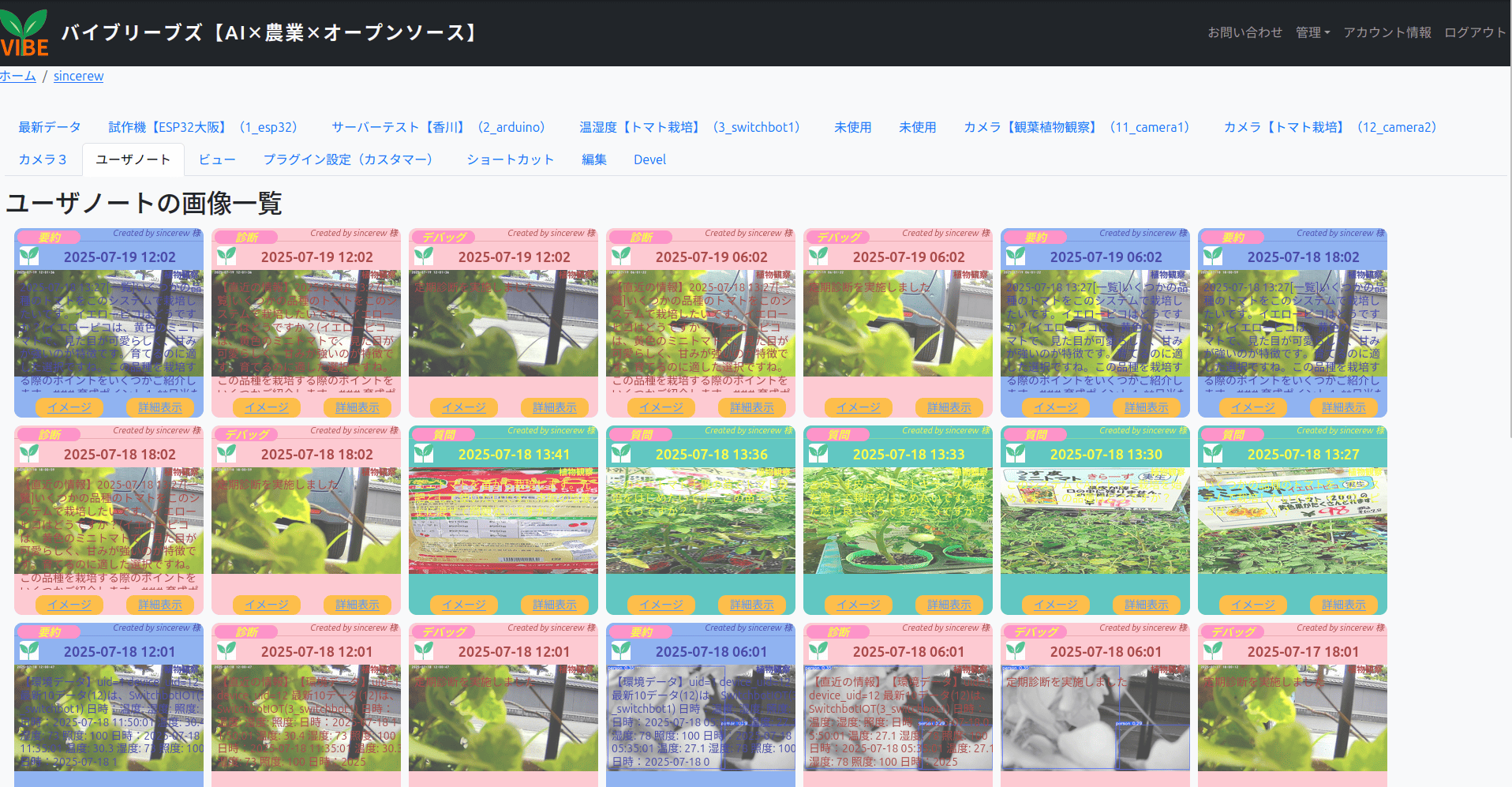Click sprout icon on 質問 2025-07-18 13:41 card
Viewport: 1512px width, 787px height.
(424, 453)
